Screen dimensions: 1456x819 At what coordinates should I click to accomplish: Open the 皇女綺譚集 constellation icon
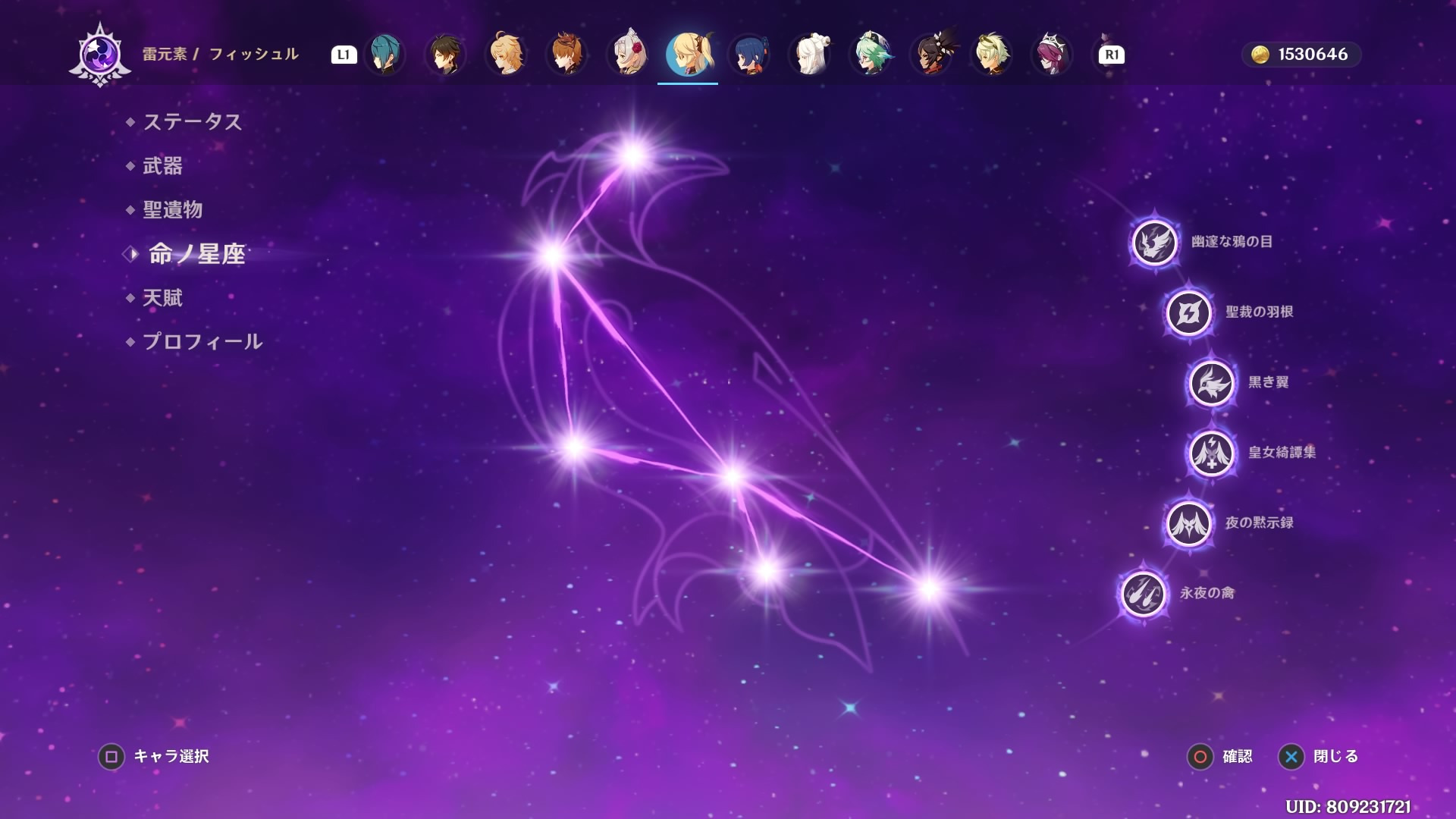click(1211, 453)
